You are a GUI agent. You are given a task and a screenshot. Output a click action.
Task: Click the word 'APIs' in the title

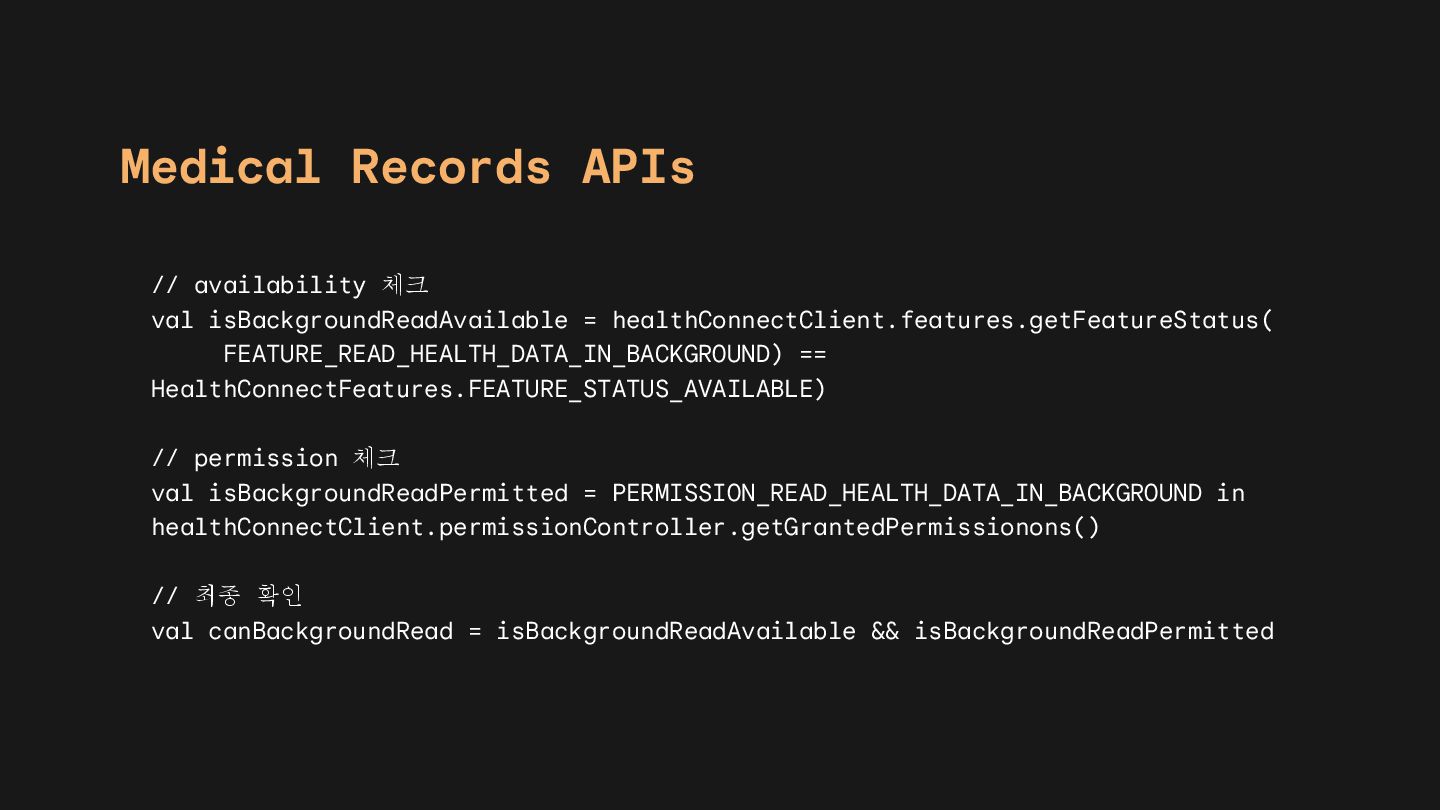[638, 166]
